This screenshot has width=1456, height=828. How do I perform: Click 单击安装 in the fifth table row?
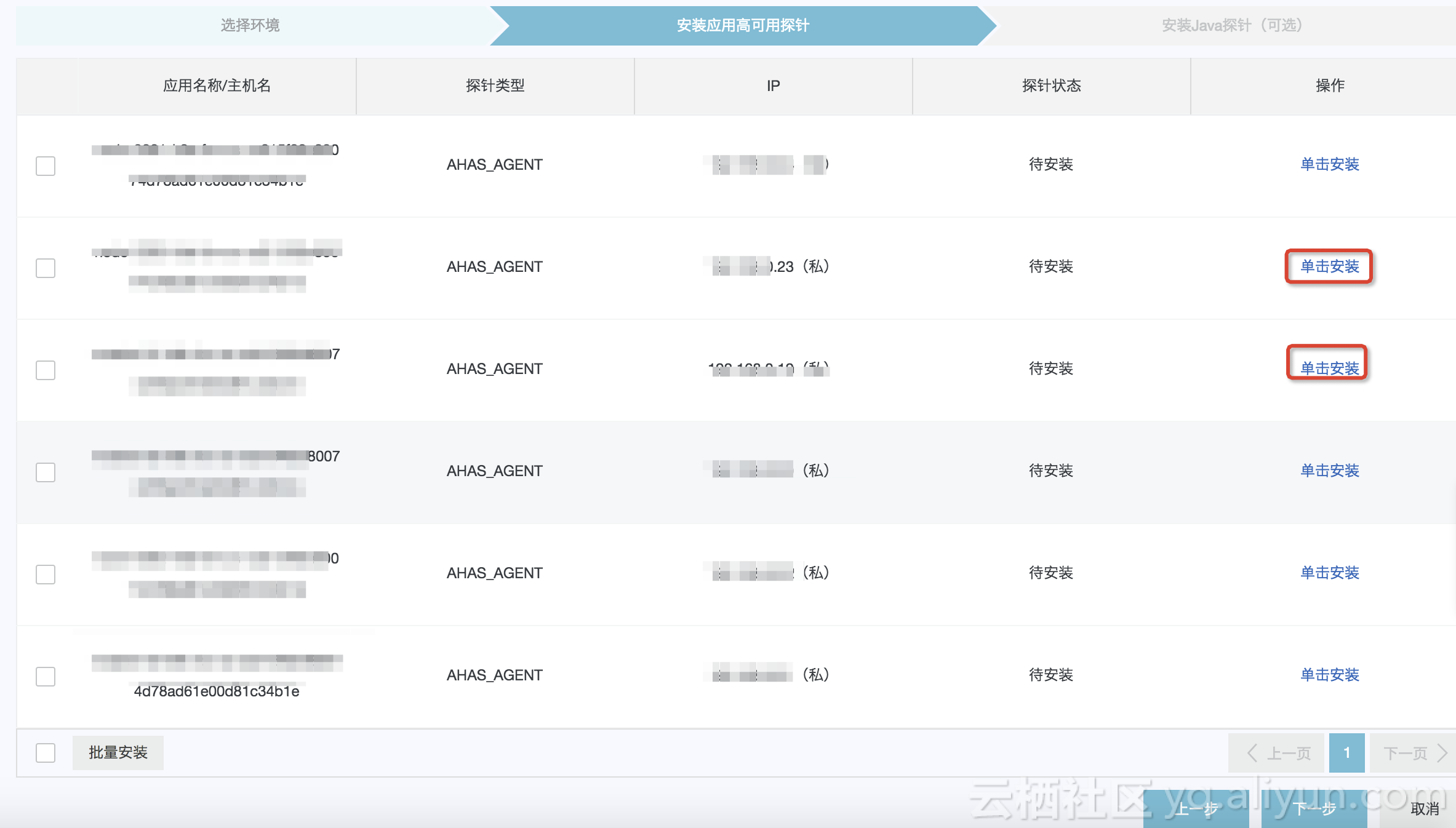tap(1329, 573)
